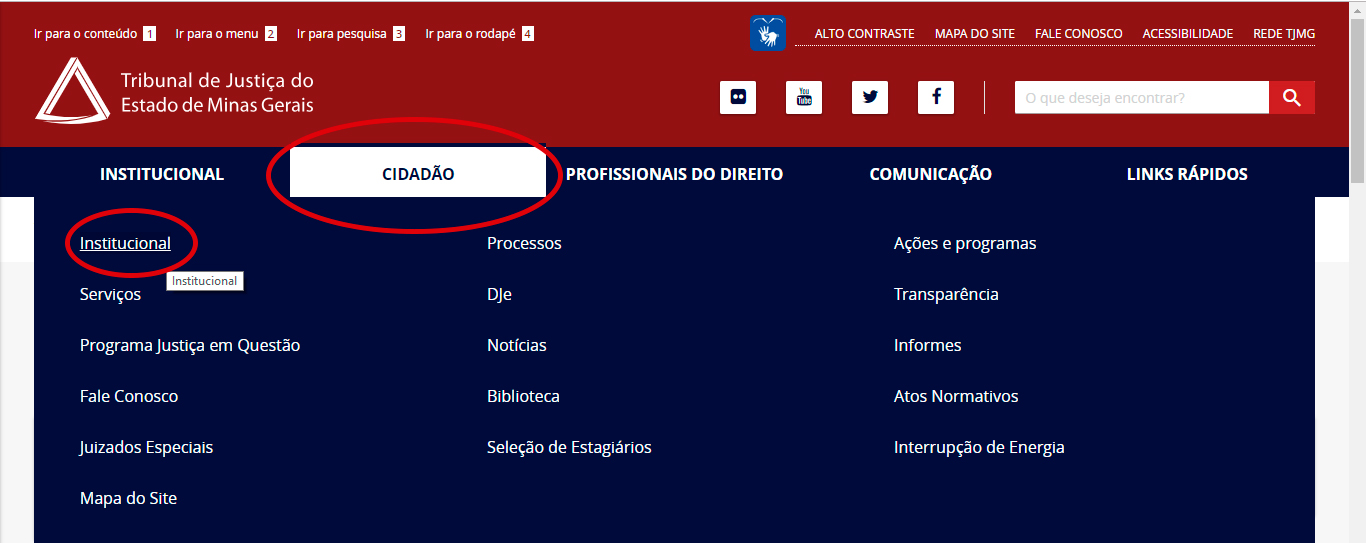The height and width of the screenshot is (543, 1366).
Task: Select the Cidadão menu tab
Action: 418,174
